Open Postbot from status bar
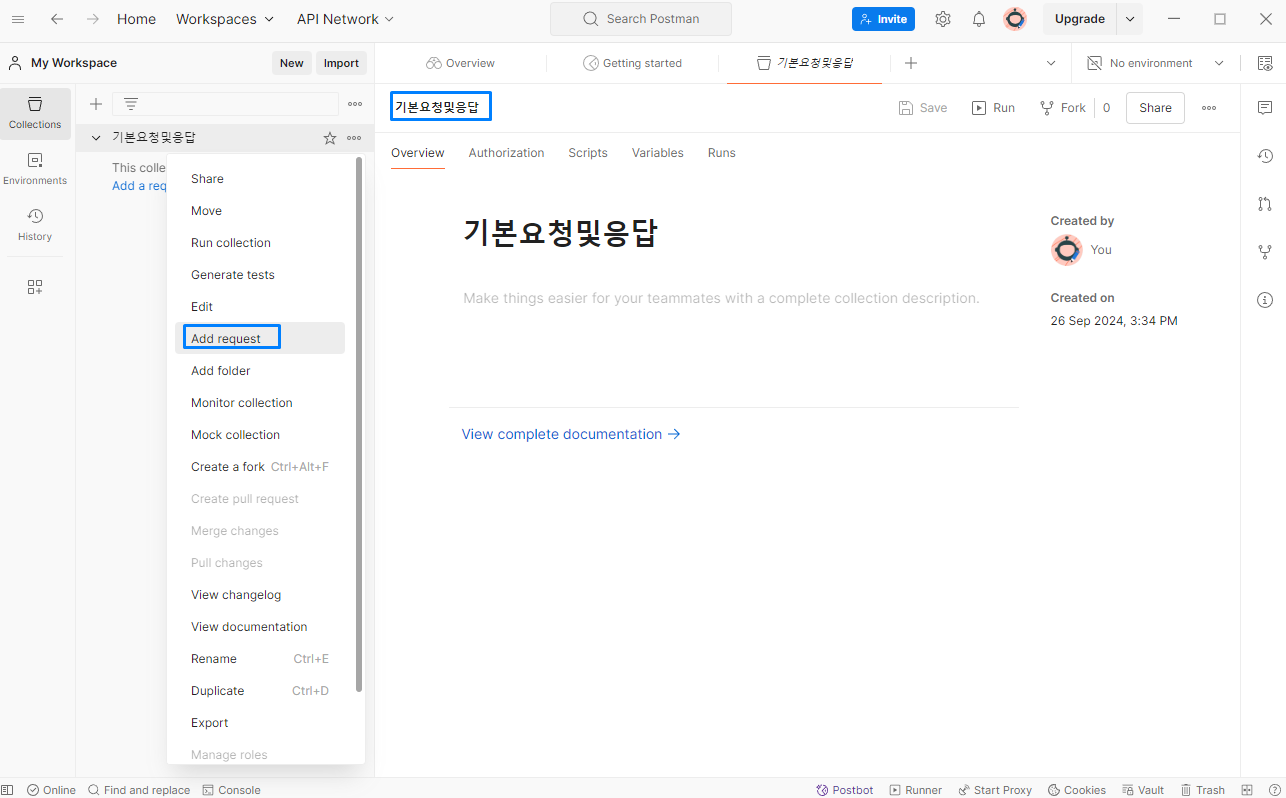The height and width of the screenshot is (798, 1286). click(845, 790)
